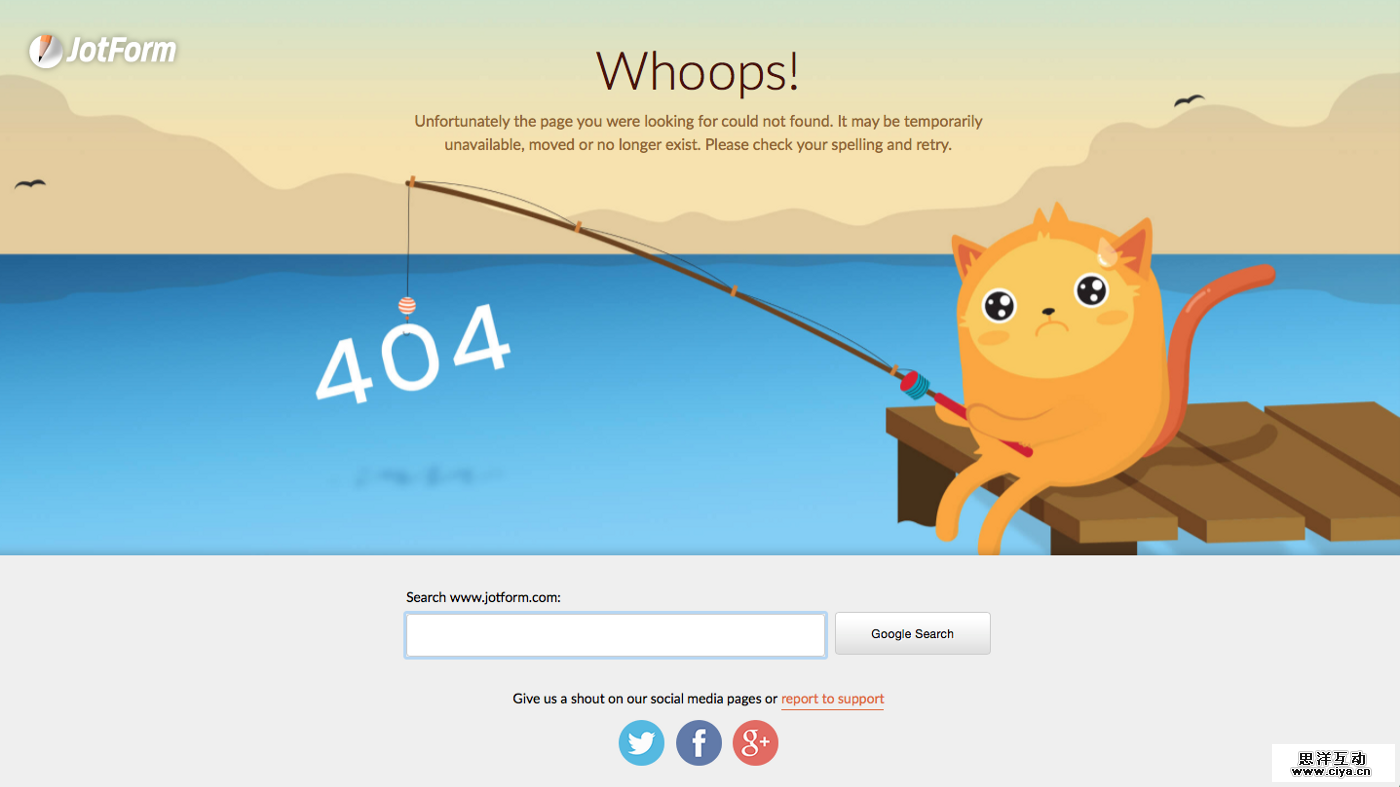Click the Google Search button
Screen dimensions: 1400x787
pos(912,633)
